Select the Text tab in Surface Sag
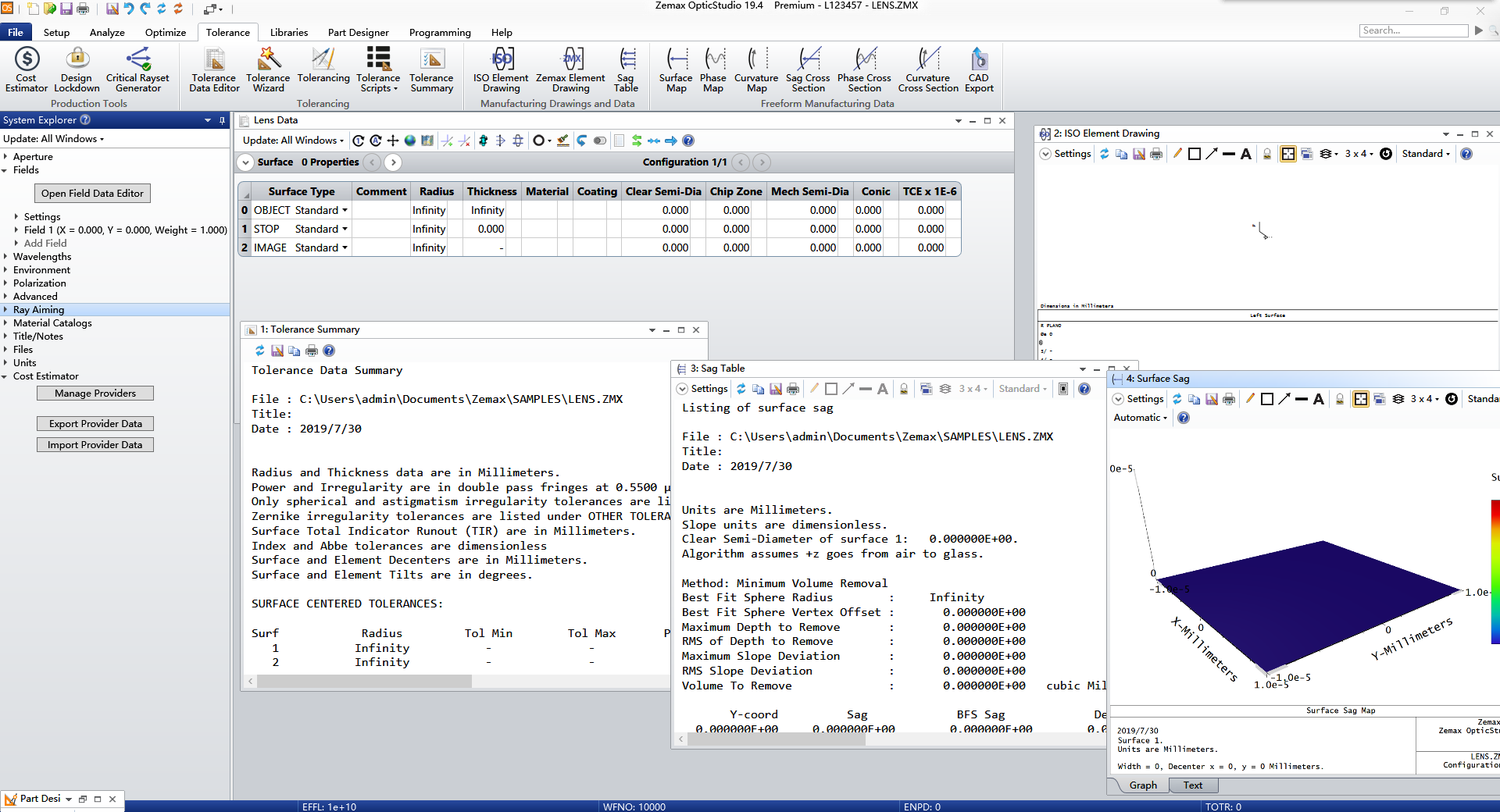Viewport: 1500px width, 812px height. [x=1193, y=785]
